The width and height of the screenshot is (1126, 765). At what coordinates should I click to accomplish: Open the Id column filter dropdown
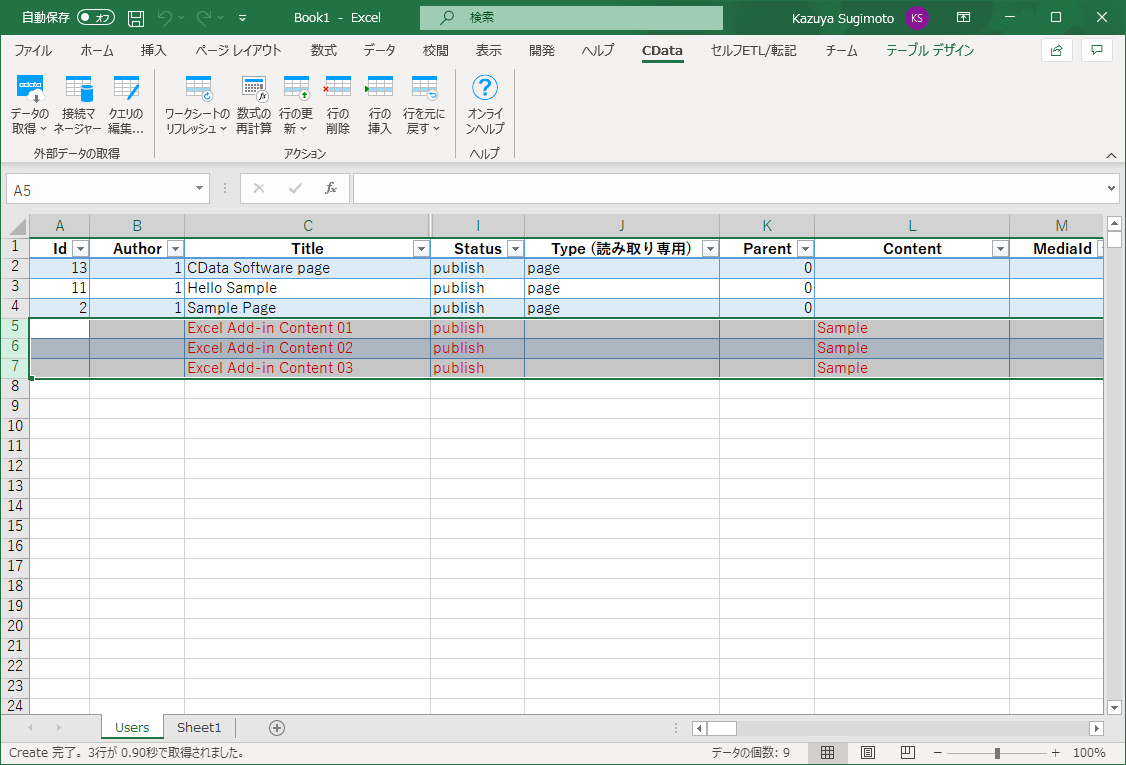[x=80, y=249]
